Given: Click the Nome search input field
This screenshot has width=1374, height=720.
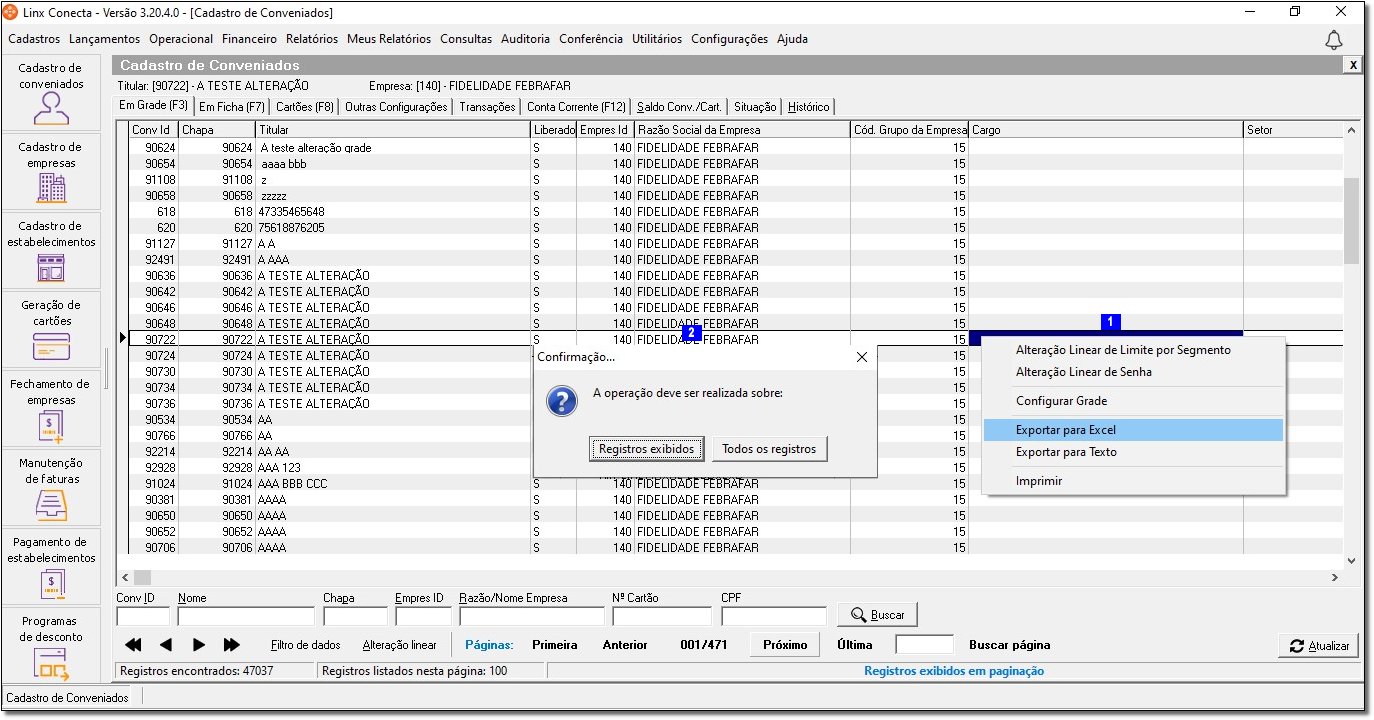Looking at the screenshot, I should pyautogui.click(x=245, y=616).
